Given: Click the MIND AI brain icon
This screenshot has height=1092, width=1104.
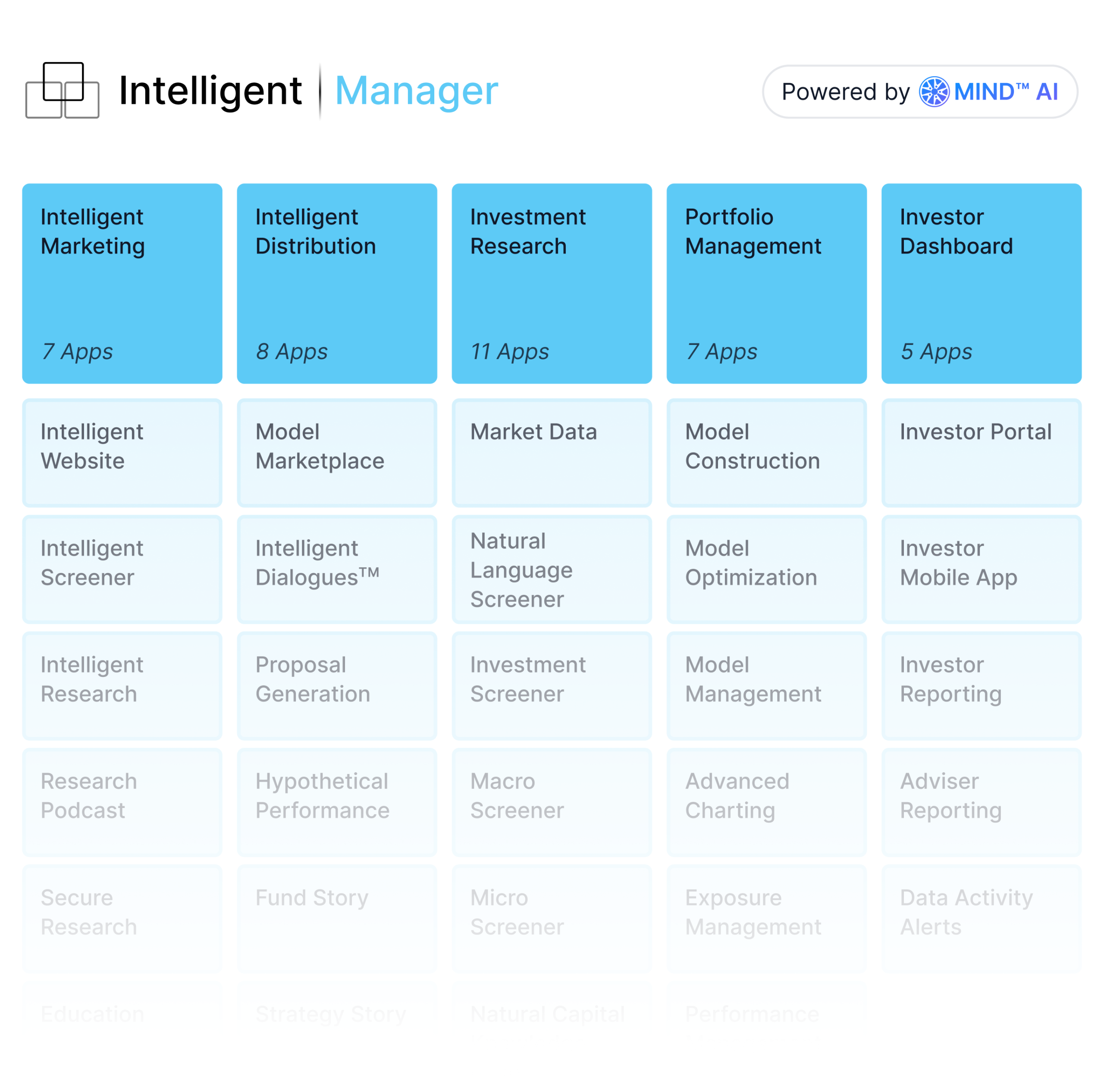Looking at the screenshot, I should tap(934, 91).
